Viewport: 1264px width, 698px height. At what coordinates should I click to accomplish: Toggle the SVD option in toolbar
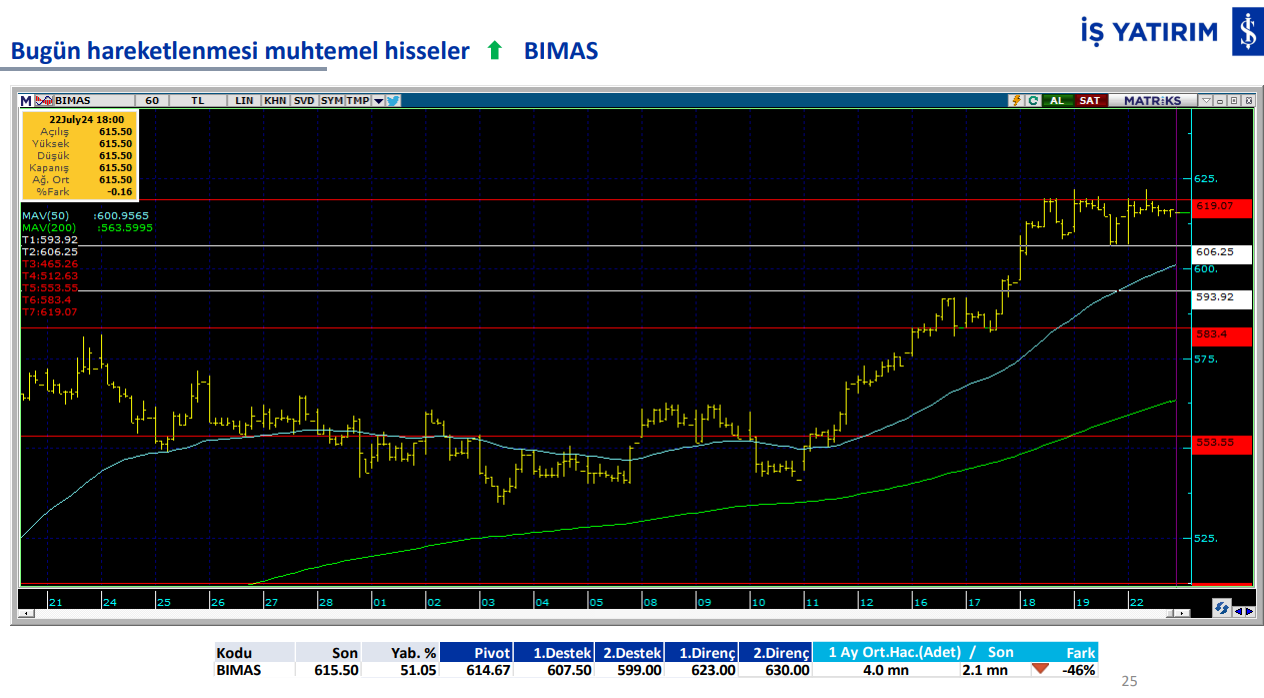(x=304, y=100)
